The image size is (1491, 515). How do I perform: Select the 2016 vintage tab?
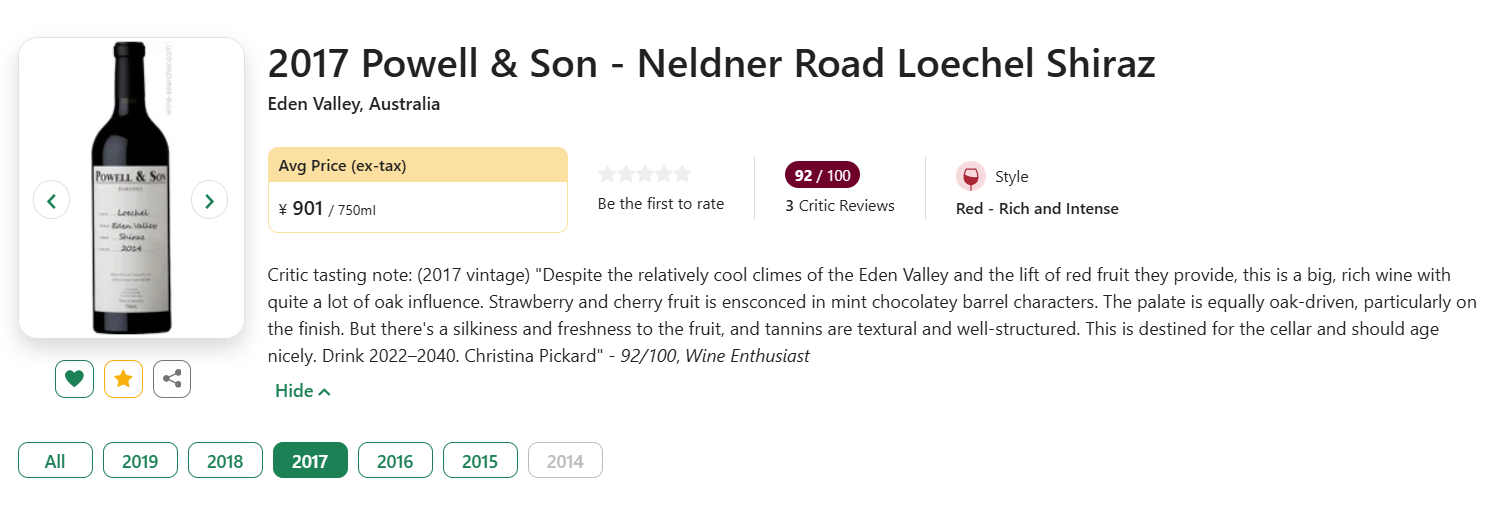[395, 461]
